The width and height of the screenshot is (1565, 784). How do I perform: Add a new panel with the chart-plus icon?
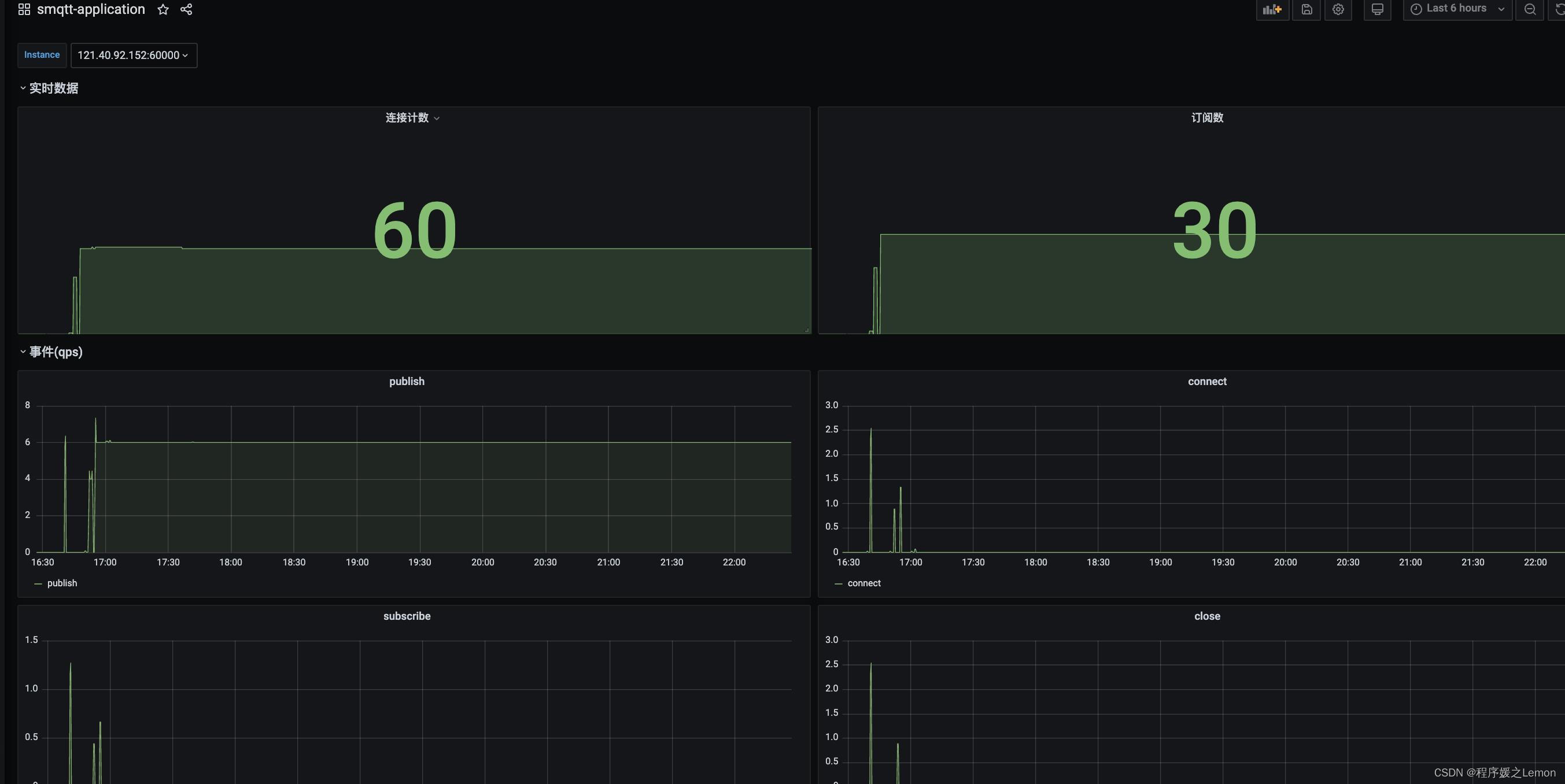click(x=1272, y=9)
